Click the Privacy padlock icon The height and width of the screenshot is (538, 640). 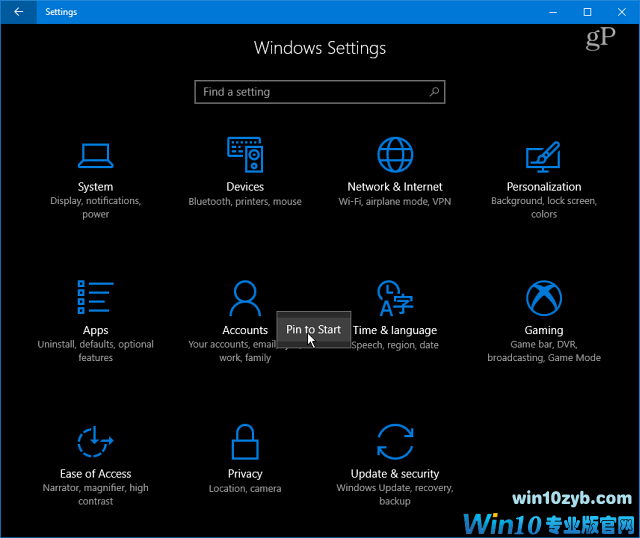245,442
